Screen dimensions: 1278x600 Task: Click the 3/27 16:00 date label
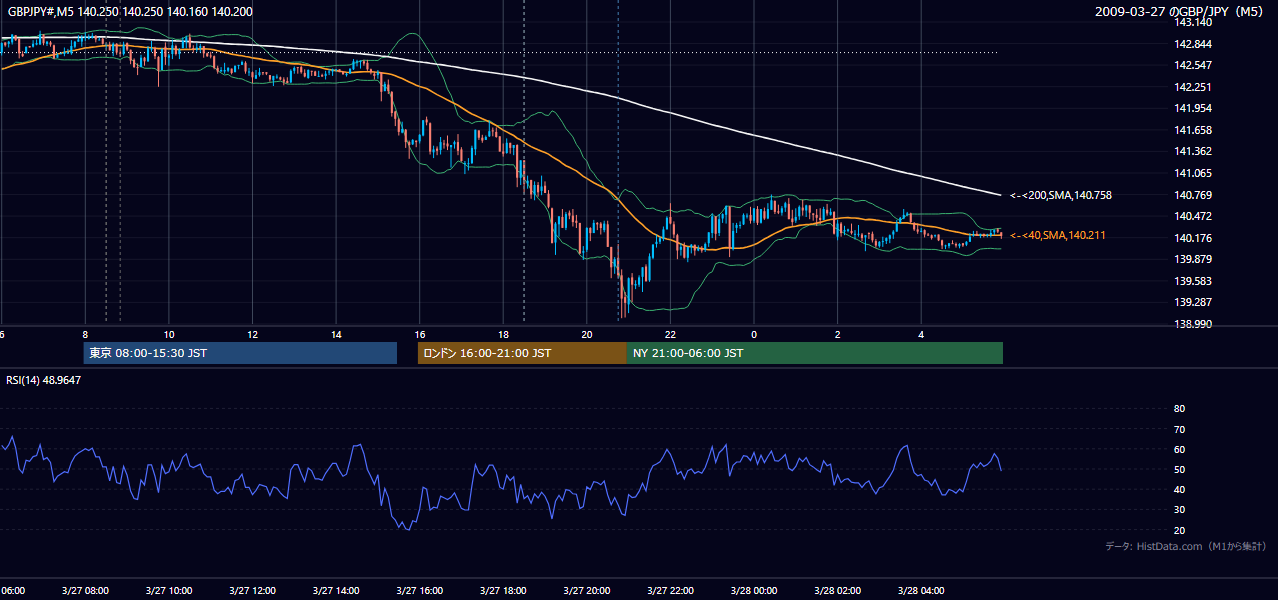pos(420,590)
